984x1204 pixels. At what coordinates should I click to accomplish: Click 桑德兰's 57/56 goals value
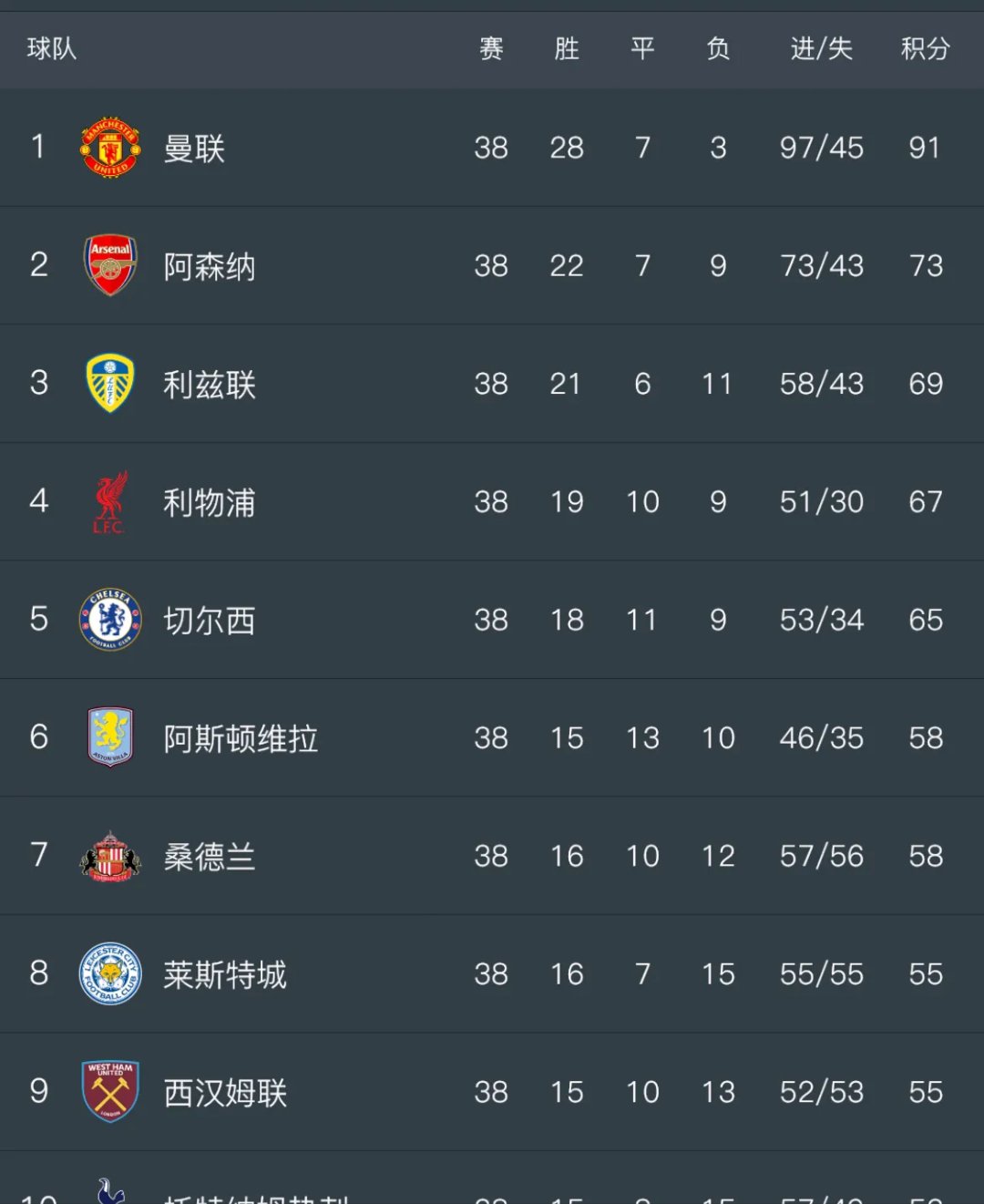821,856
